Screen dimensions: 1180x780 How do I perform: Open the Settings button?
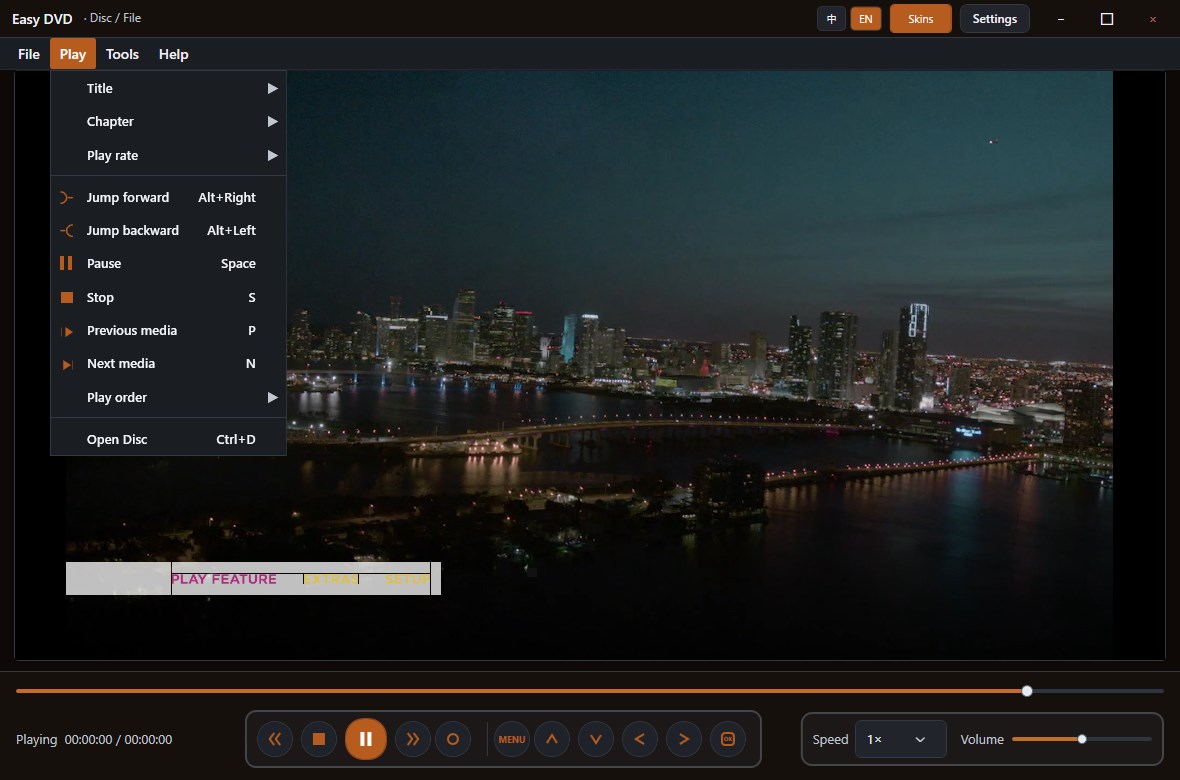994,19
